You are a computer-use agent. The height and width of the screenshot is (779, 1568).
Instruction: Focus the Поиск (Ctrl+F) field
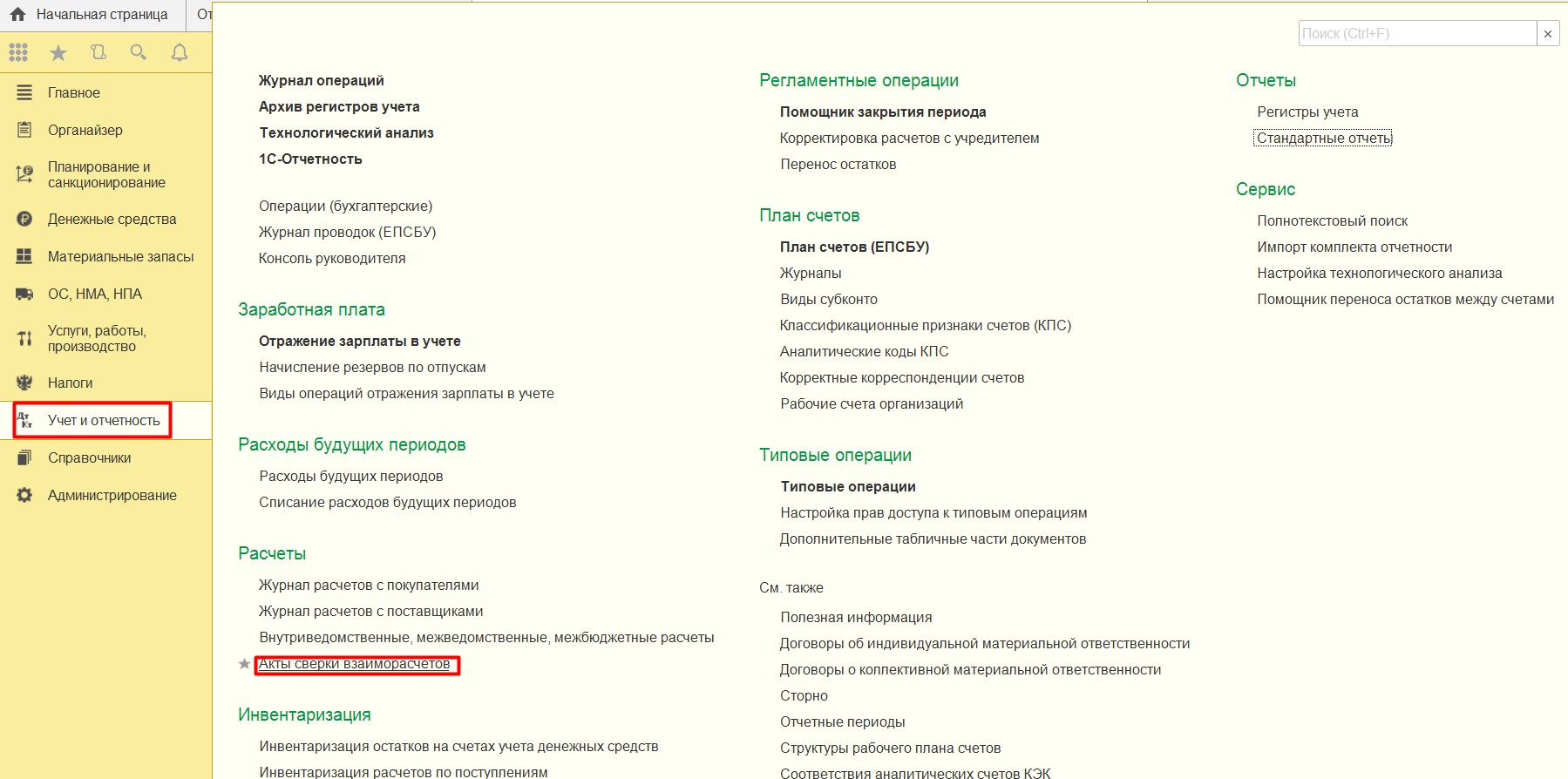1417,33
